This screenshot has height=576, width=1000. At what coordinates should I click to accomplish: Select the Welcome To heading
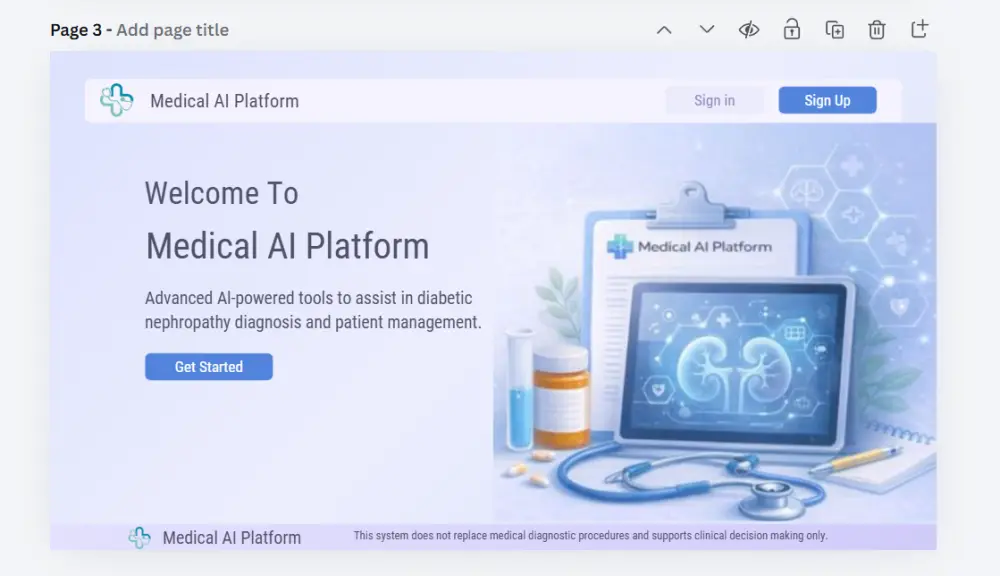(x=221, y=193)
